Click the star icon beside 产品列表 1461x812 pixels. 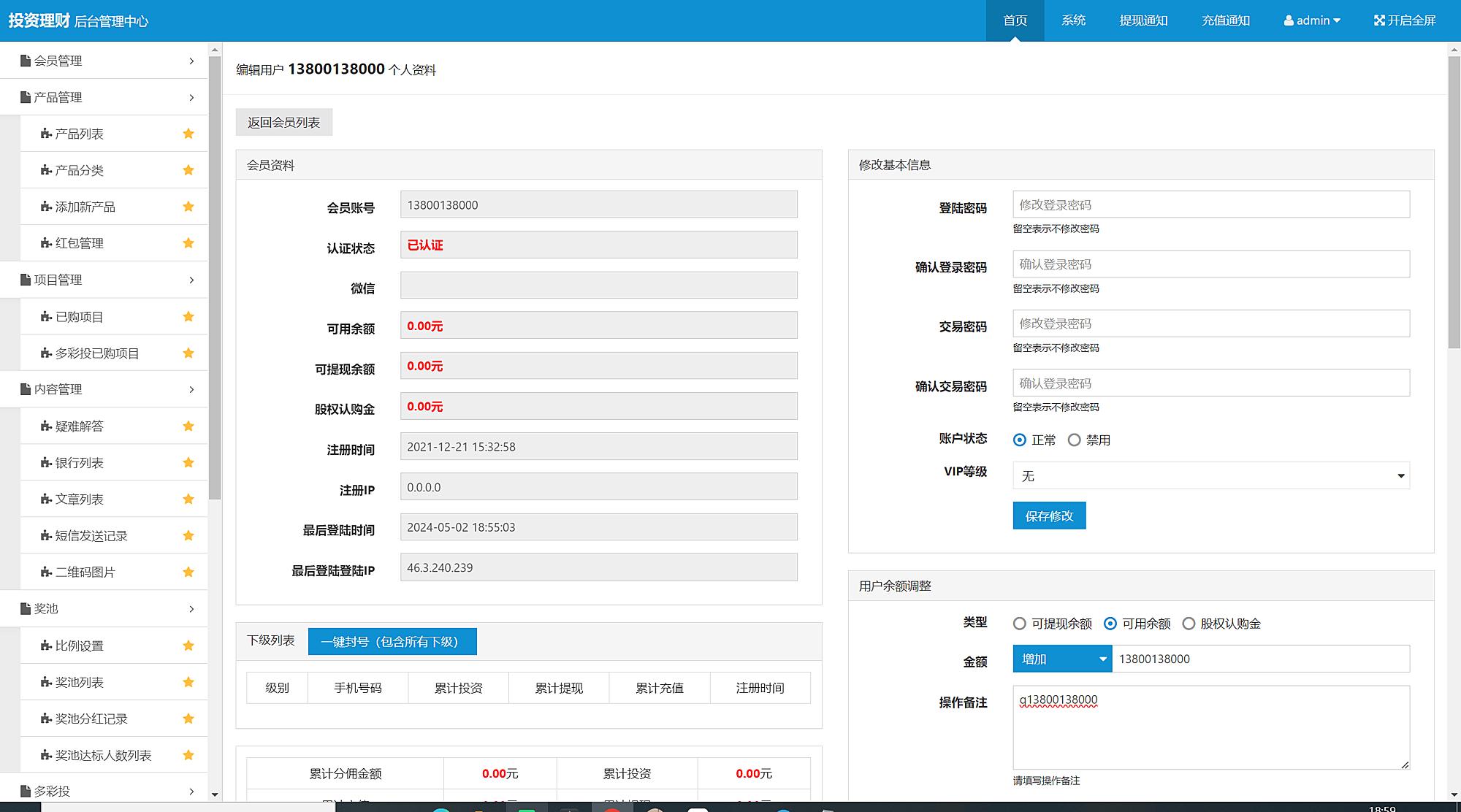(x=188, y=134)
